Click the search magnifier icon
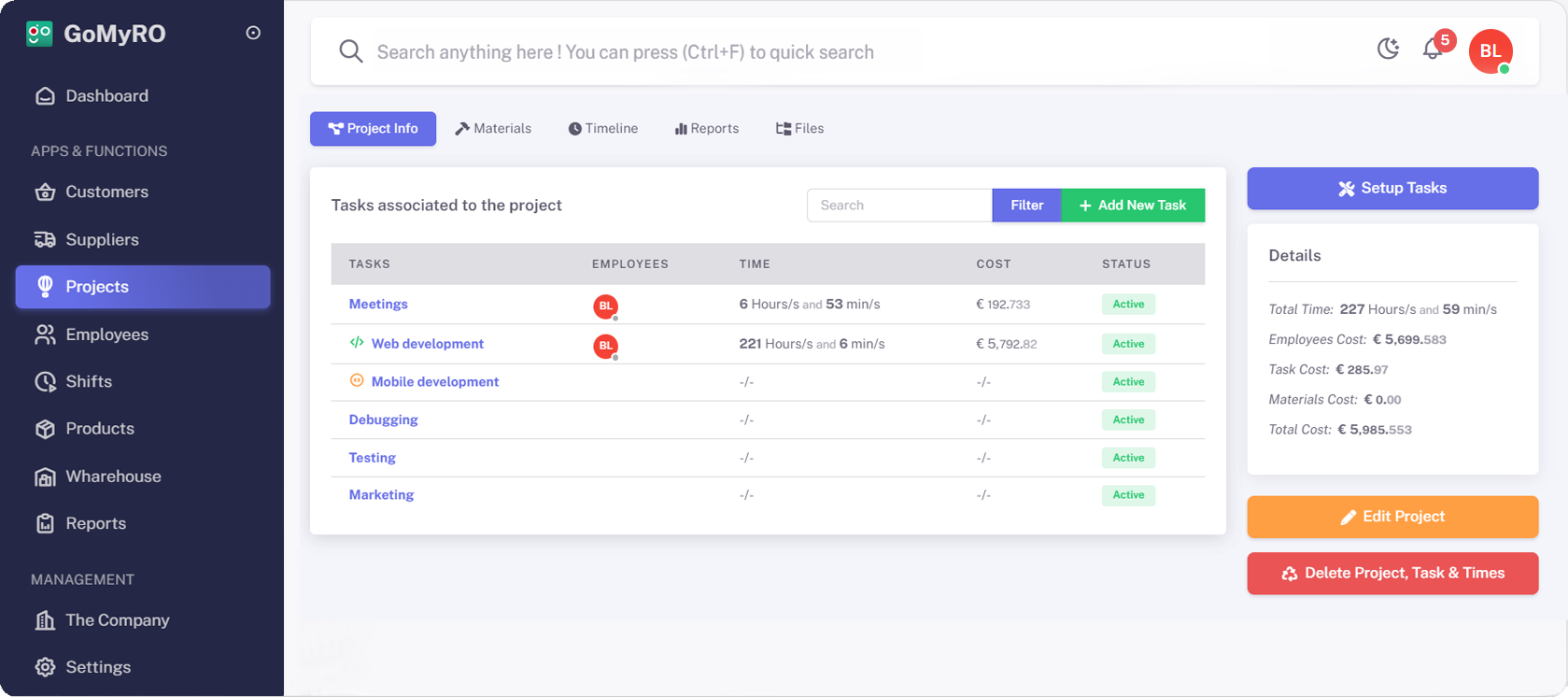Image resolution: width=1568 pixels, height=697 pixels. [x=351, y=51]
